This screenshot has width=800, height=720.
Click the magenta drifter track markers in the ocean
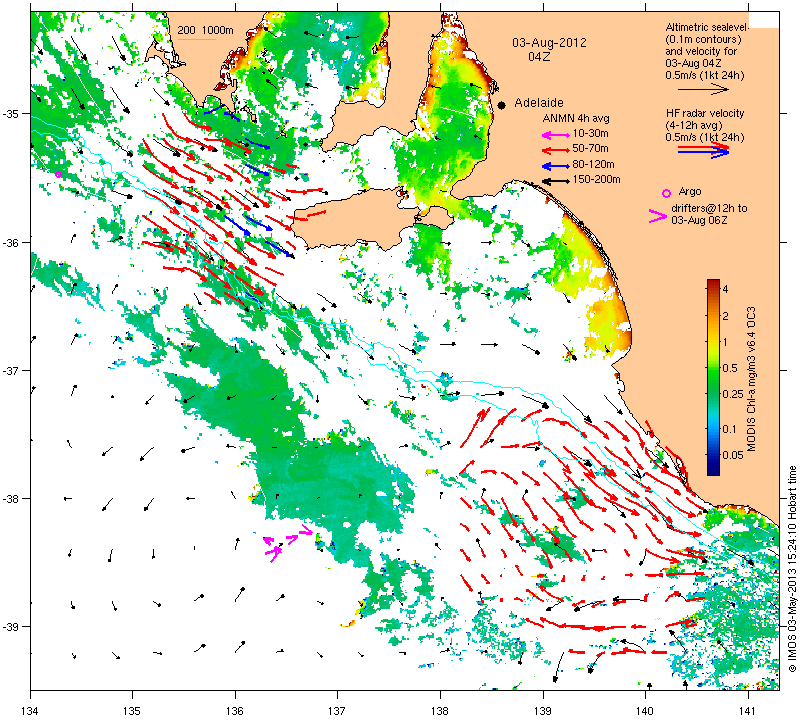pos(288,543)
